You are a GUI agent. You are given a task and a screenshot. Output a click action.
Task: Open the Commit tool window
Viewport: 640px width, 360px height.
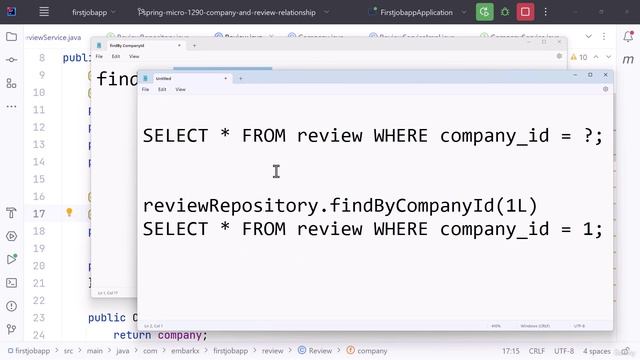pyautogui.click(x=11, y=60)
